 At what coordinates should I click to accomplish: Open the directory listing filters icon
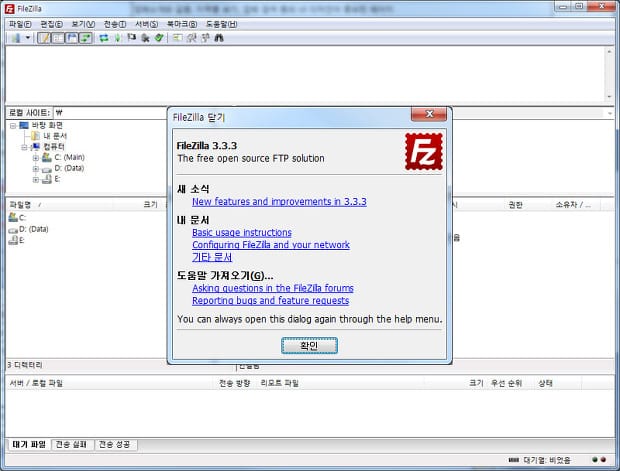(x=178, y=38)
